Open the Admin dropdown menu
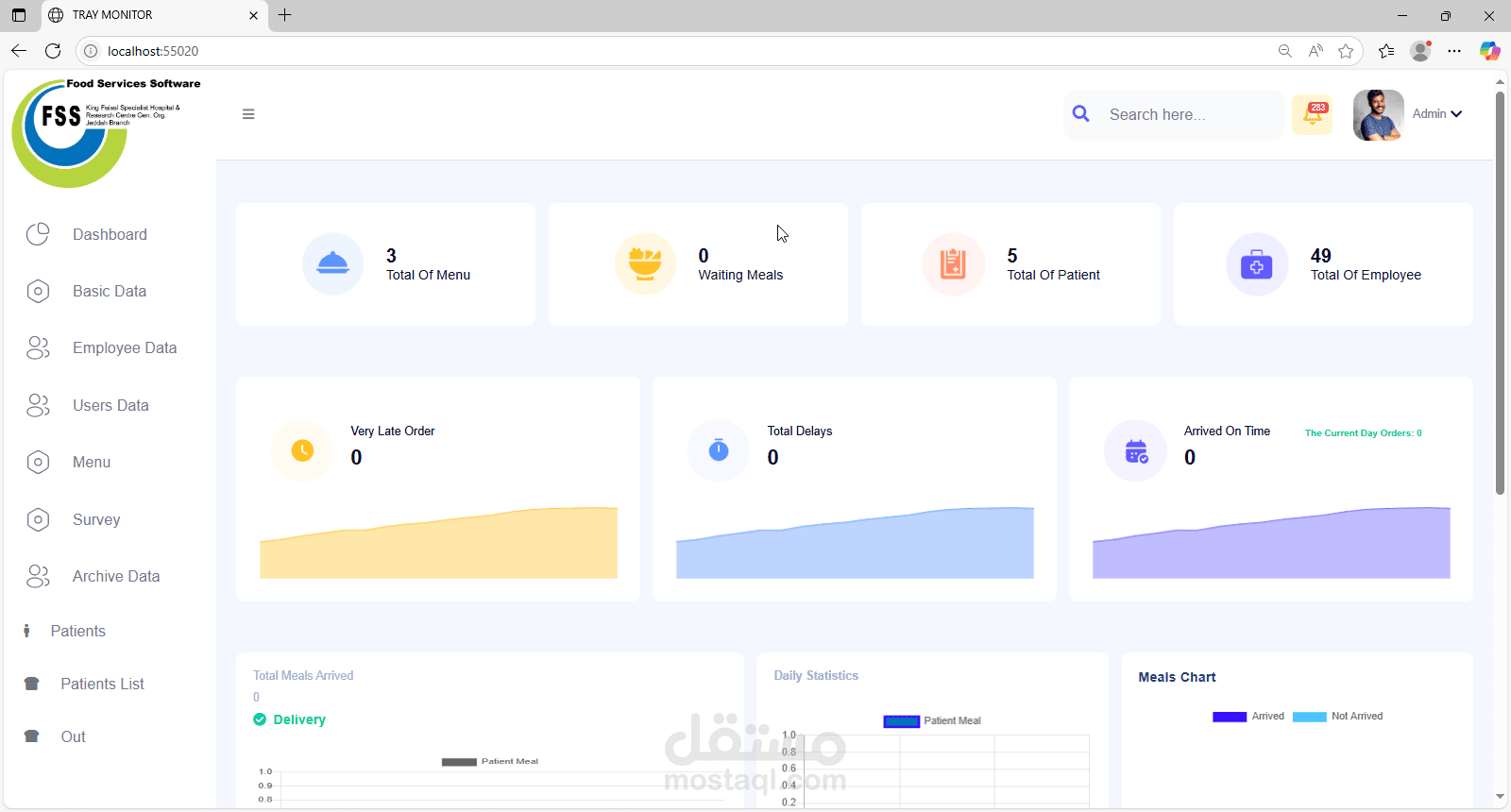1511x812 pixels. pyautogui.click(x=1436, y=113)
